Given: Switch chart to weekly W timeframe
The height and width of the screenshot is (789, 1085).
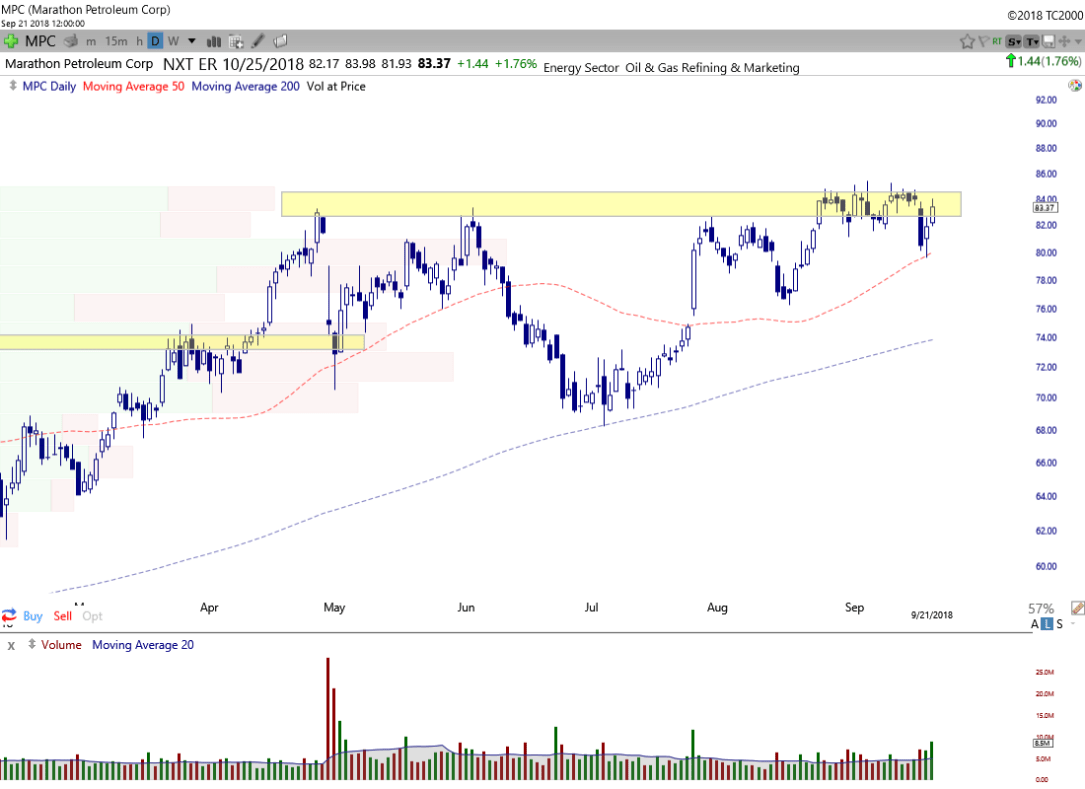Looking at the screenshot, I should 173,41.
